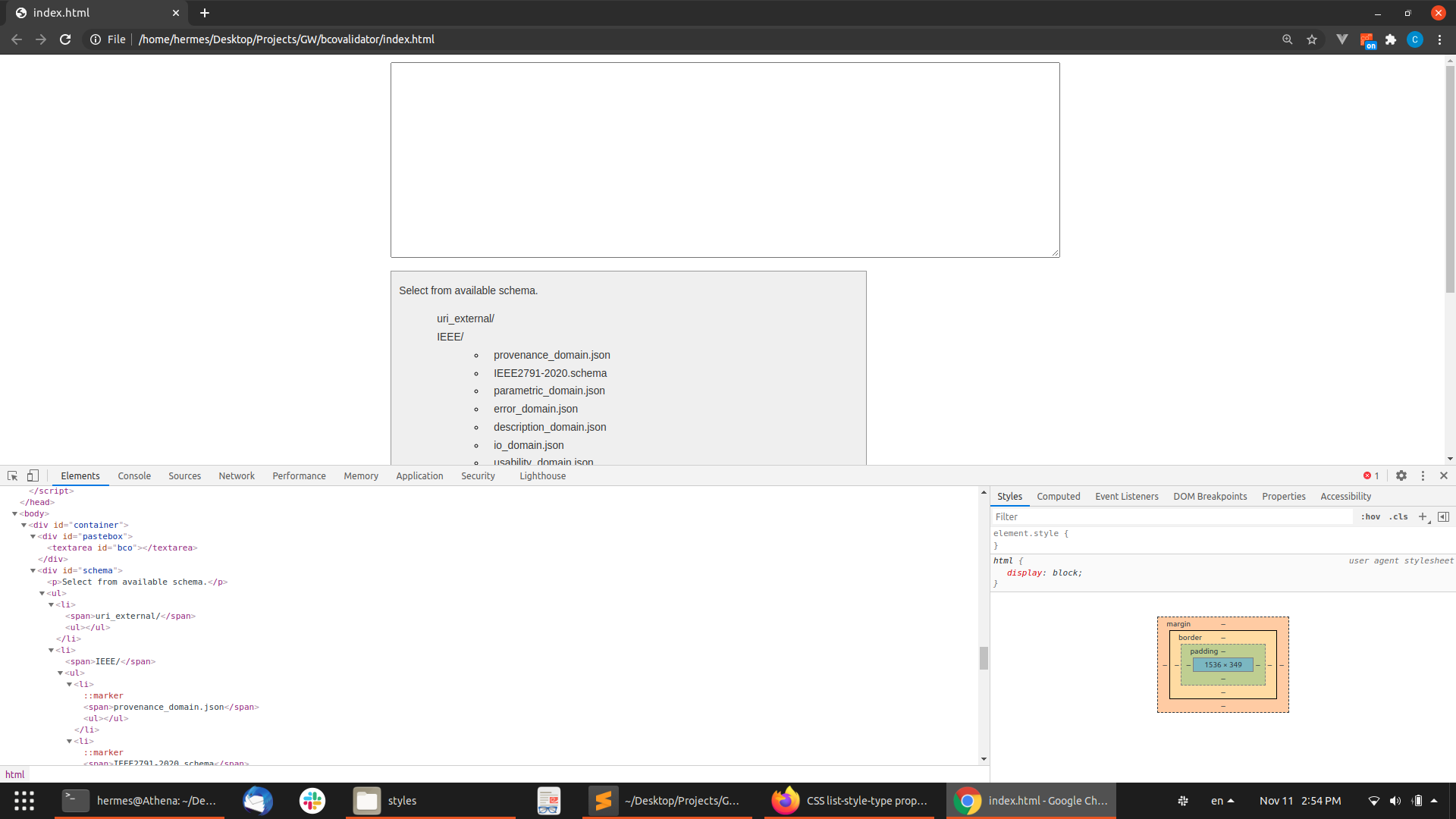Click the Elements panel tab
This screenshot has height=819, width=1456.
[x=79, y=475]
